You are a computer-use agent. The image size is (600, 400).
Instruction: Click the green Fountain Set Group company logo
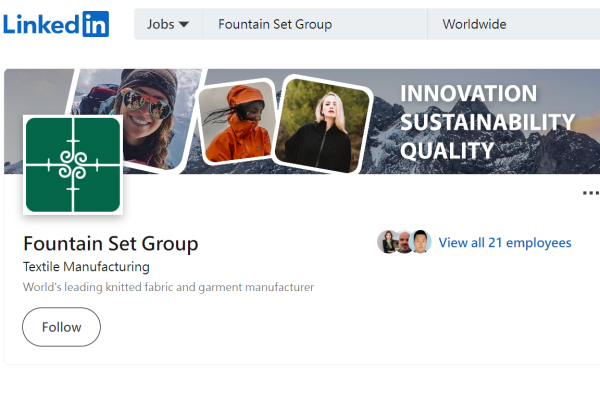click(x=72, y=165)
